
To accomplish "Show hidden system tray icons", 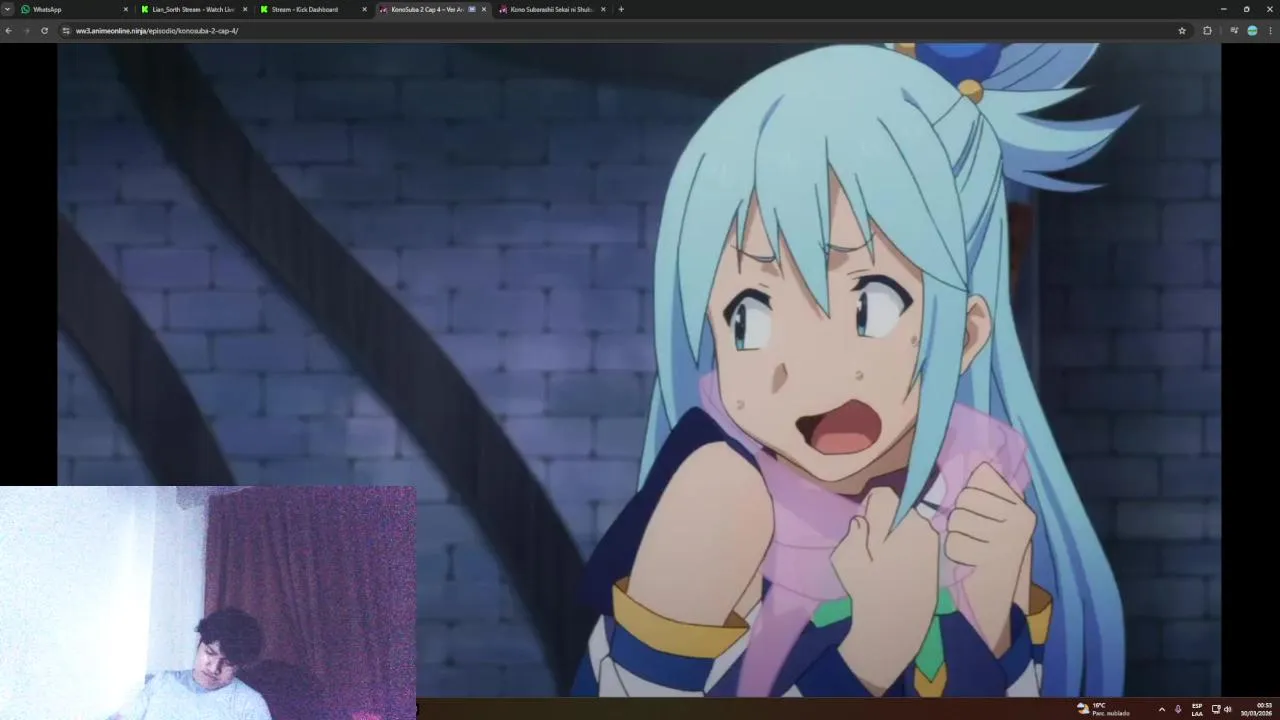I will (1161, 709).
